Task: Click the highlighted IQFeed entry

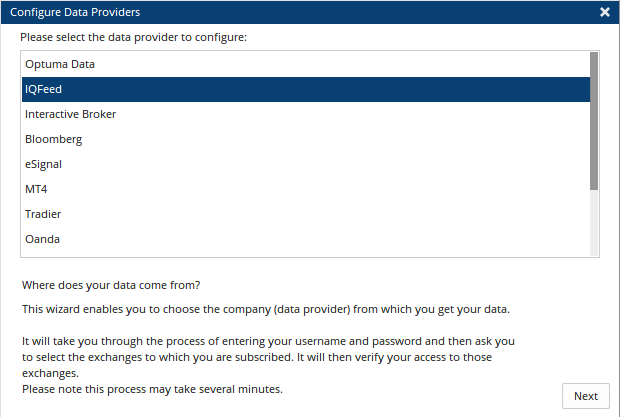Action: 306,89
